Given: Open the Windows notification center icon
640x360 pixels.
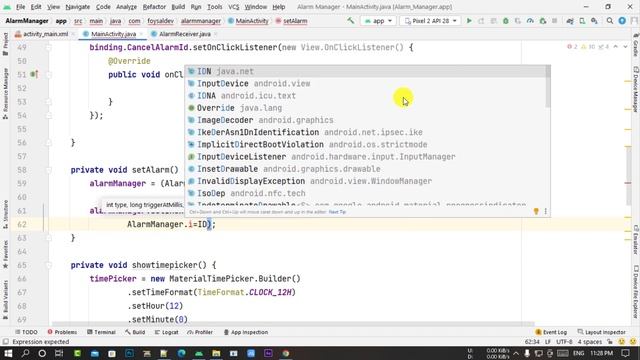Looking at the screenshot, I should [625, 353].
